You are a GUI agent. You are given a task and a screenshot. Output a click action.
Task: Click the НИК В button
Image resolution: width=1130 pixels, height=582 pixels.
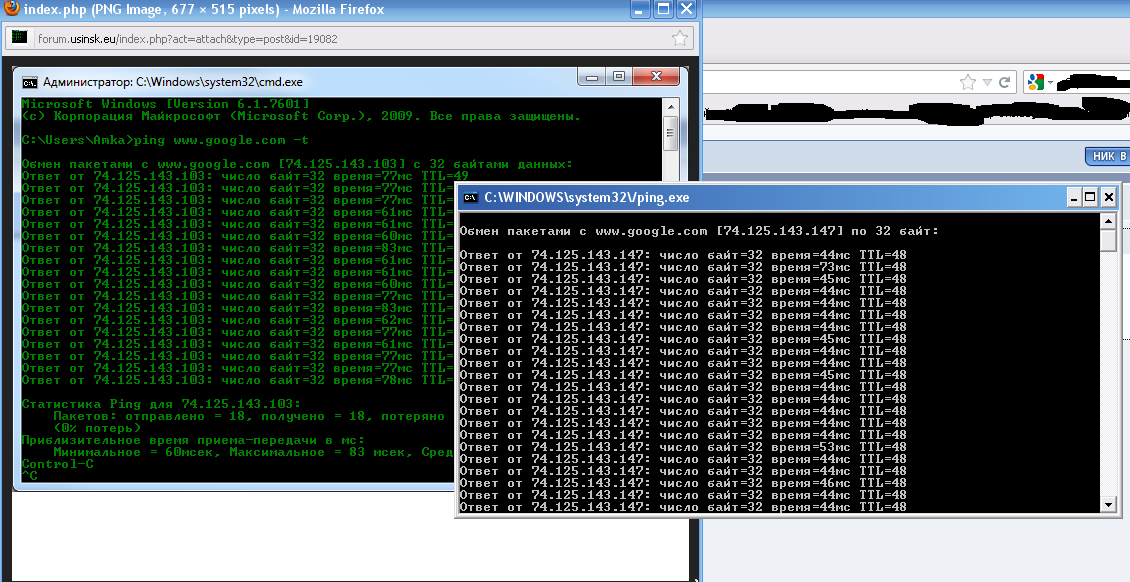click(x=1109, y=156)
